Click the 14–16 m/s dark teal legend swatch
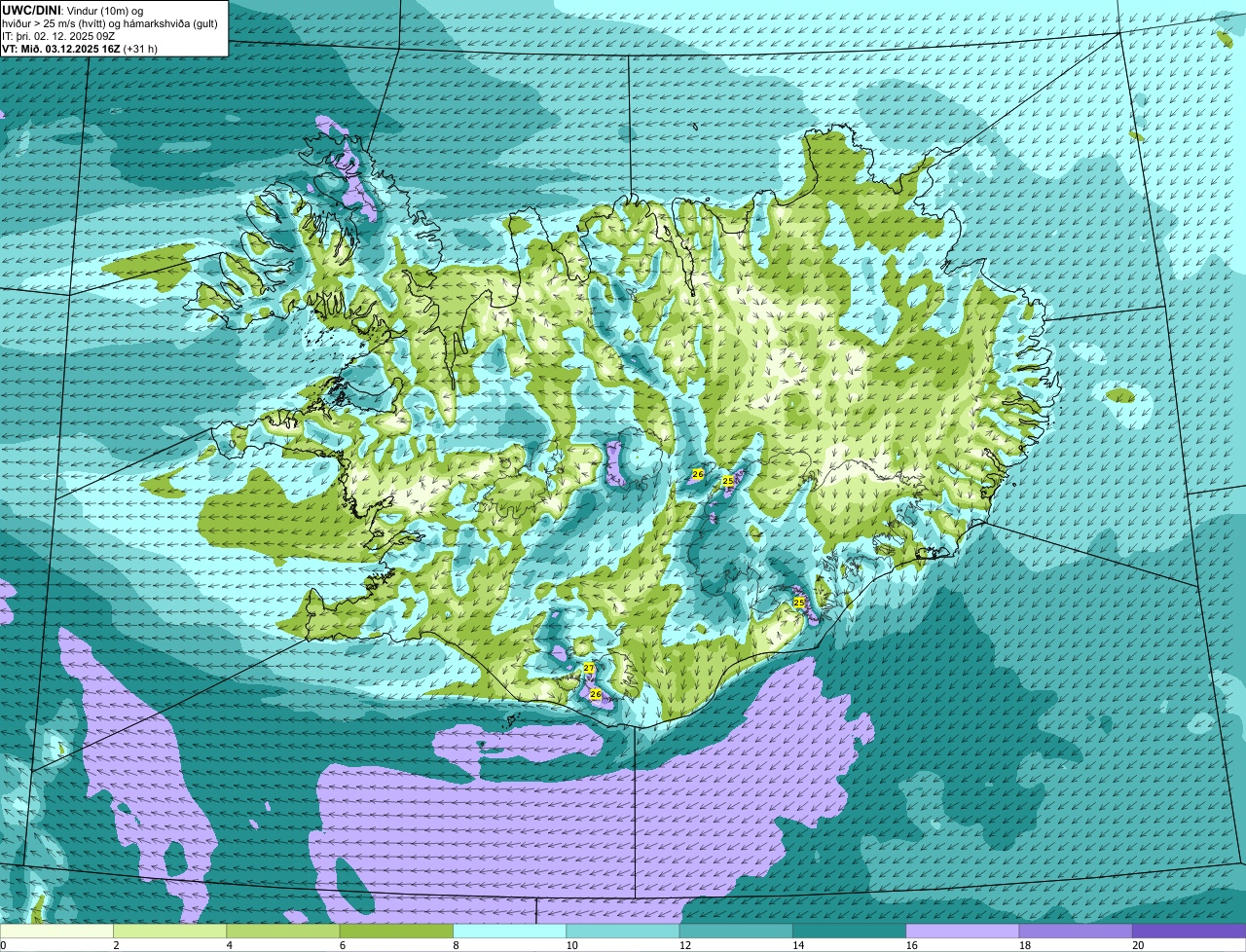The width and height of the screenshot is (1246, 952). (x=849, y=931)
